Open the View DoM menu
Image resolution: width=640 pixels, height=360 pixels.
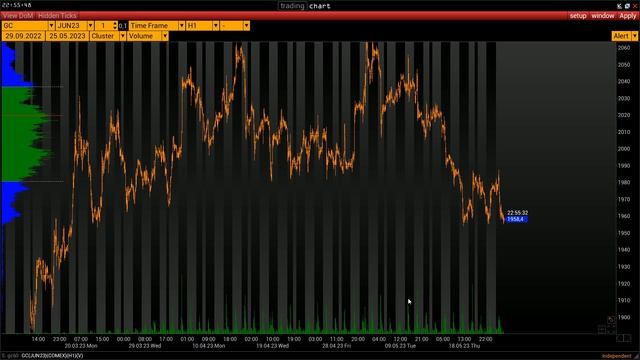tap(18, 16)
